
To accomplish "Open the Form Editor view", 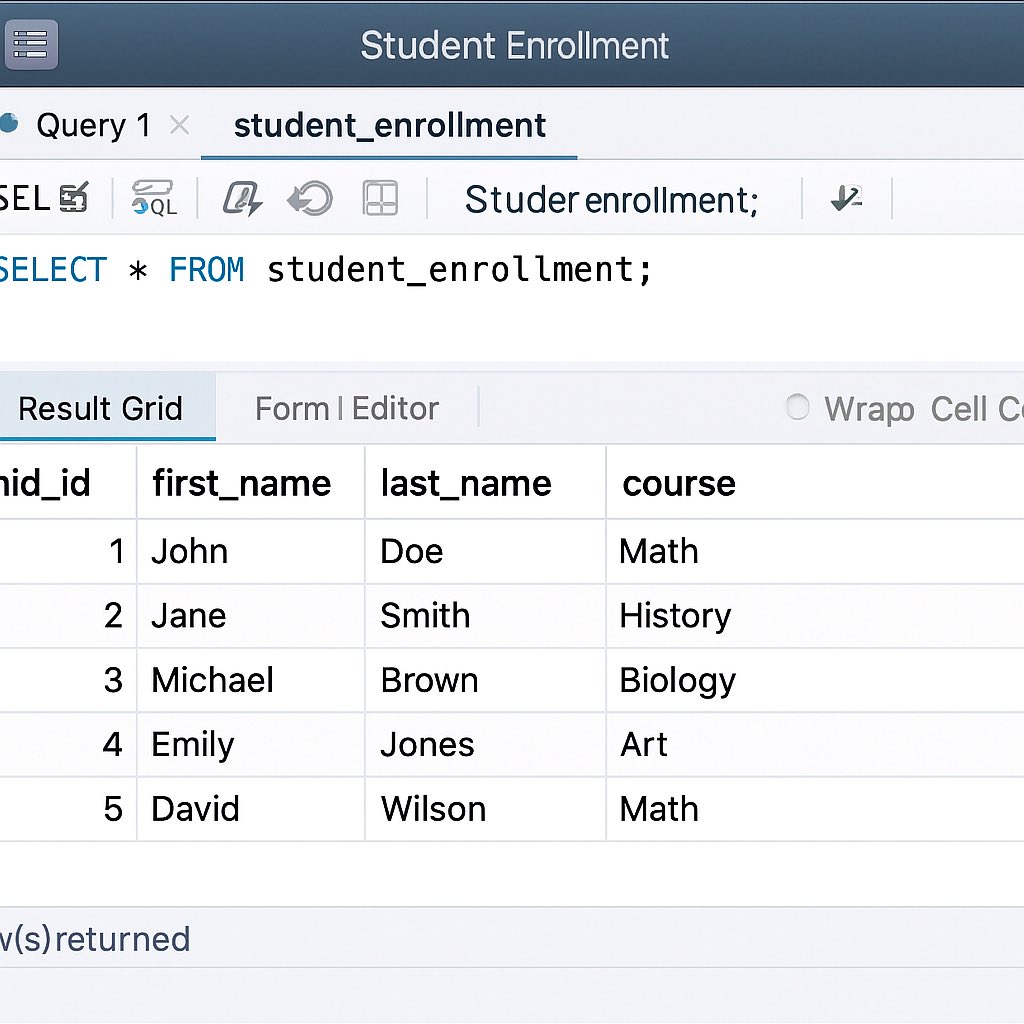I will [x=347, y=409].
